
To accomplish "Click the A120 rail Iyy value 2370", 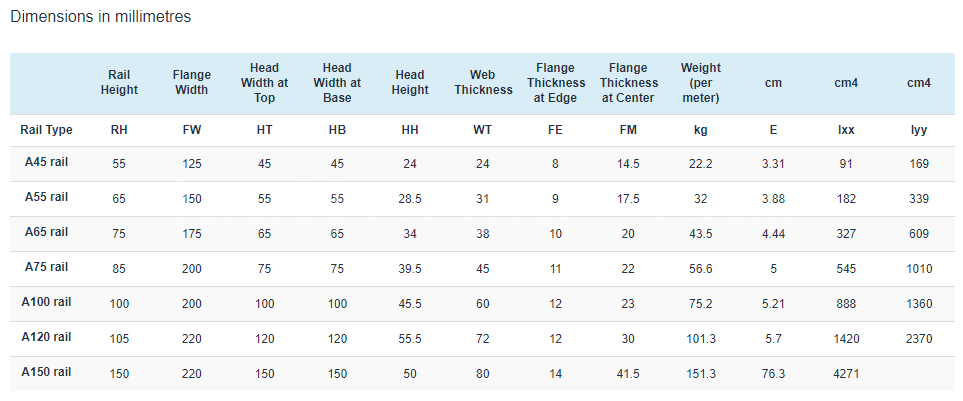I will pyautogui.click(x=919, y=339).
